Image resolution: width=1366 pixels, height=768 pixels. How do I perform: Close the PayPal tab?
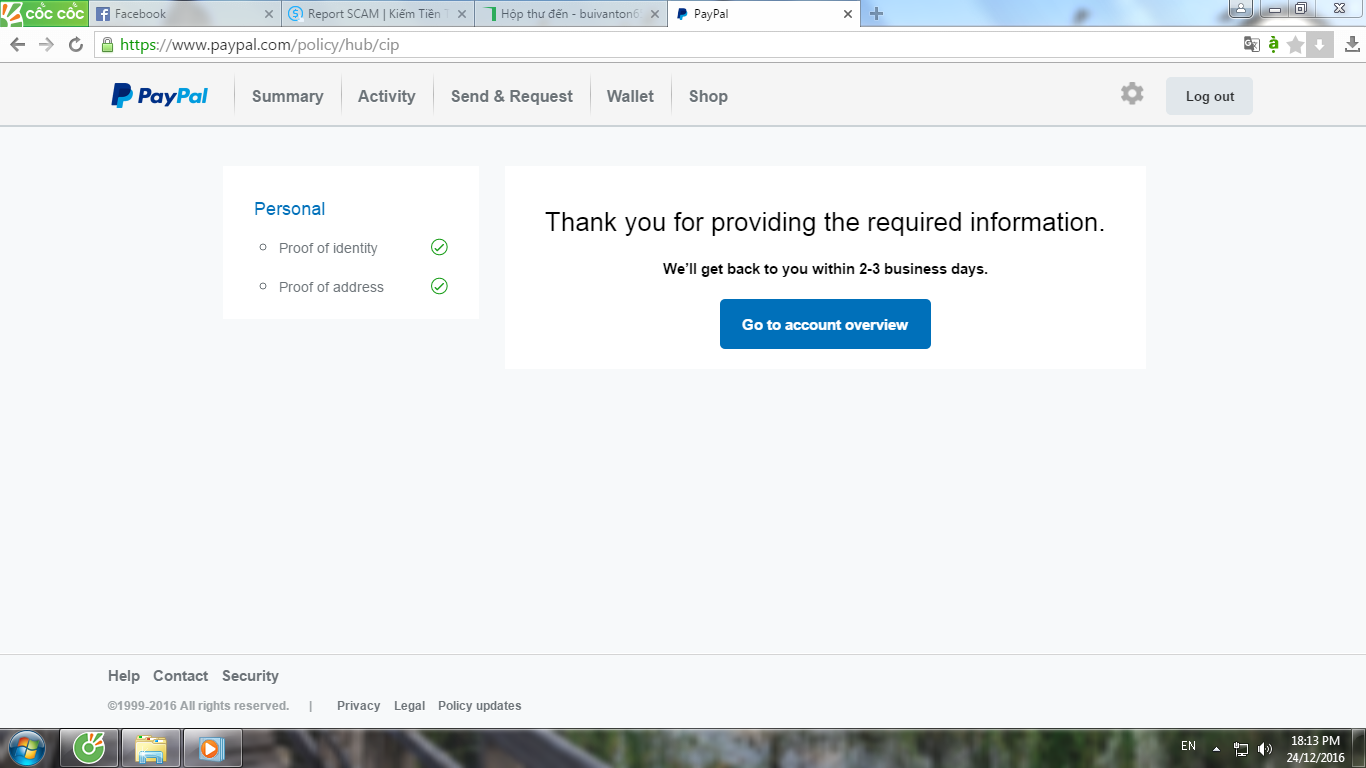coord(847,14)
